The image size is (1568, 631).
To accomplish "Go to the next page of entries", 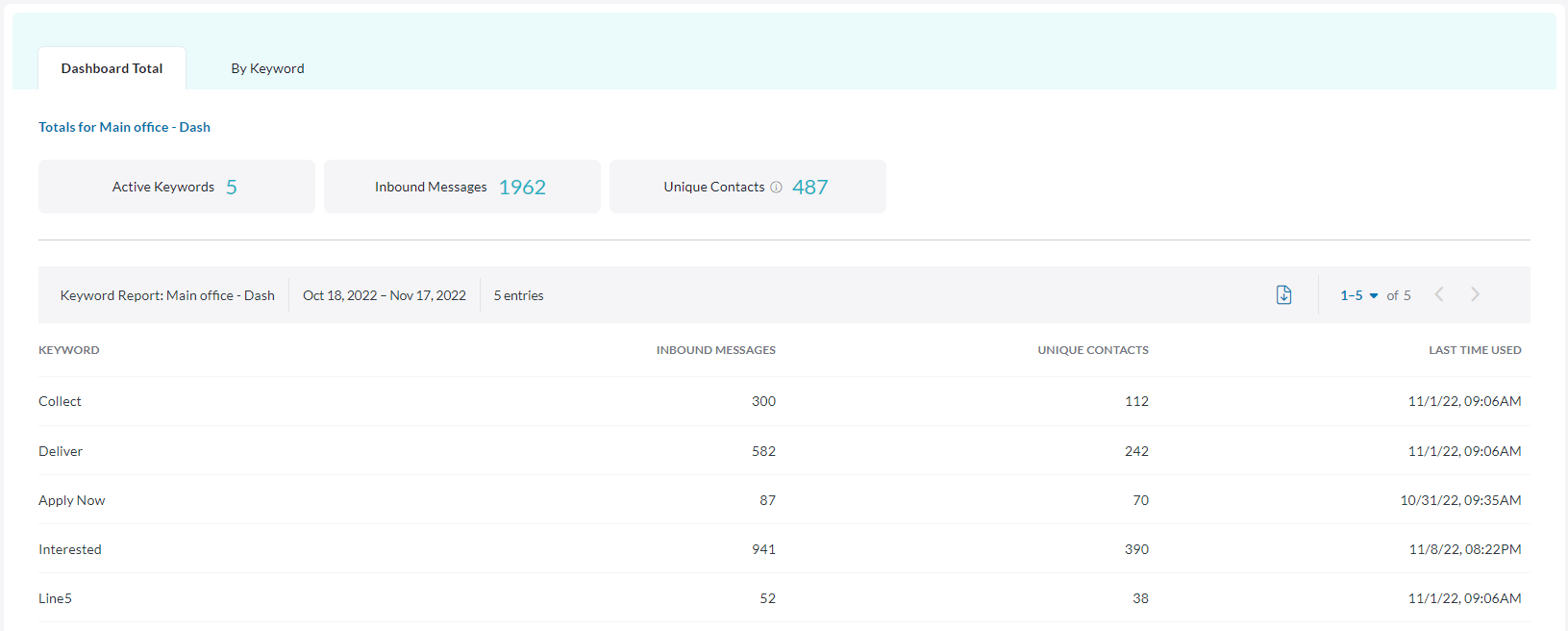I will (1475, 295).
